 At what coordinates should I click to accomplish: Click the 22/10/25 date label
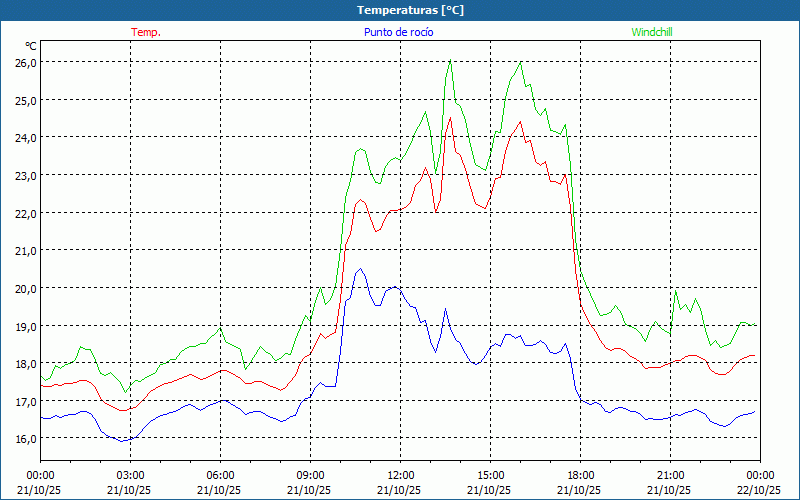[758, 490]
